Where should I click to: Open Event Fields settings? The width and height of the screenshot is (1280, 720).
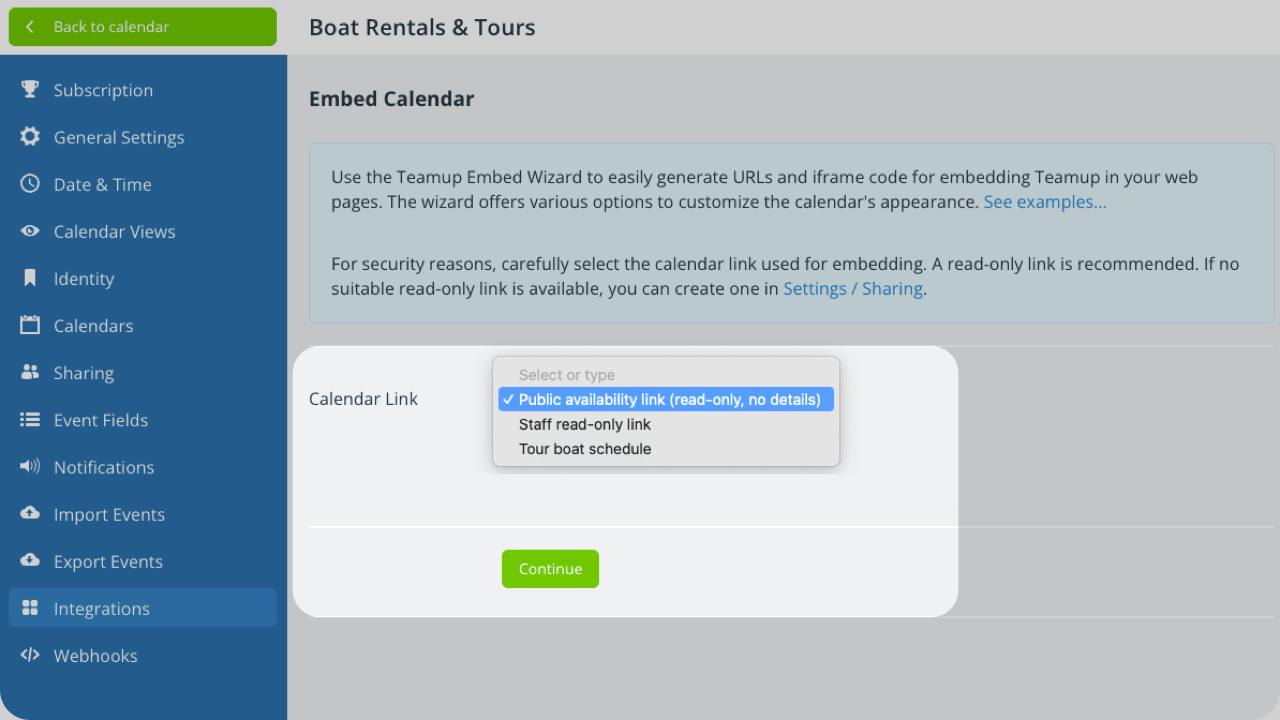tap(143, 420)
